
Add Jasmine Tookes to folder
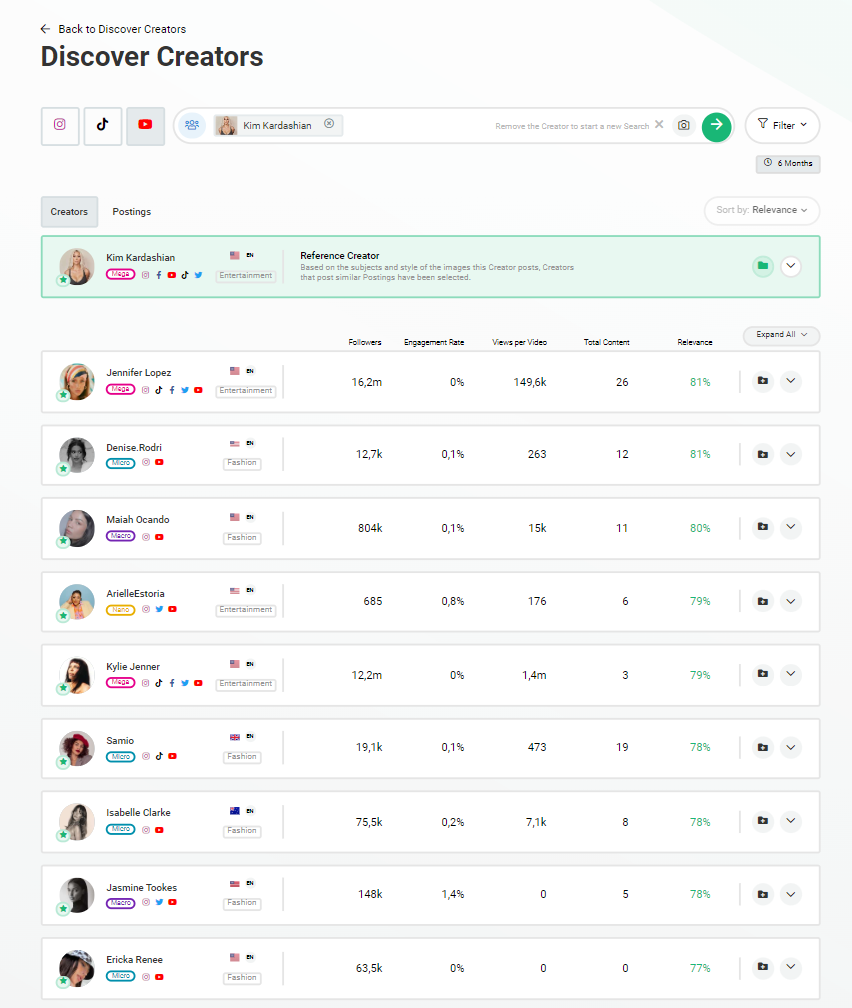[x=763, y=894]
